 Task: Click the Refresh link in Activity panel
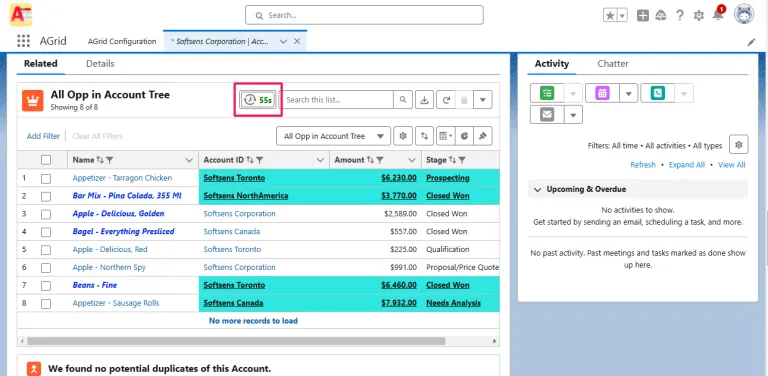point(643,165)
